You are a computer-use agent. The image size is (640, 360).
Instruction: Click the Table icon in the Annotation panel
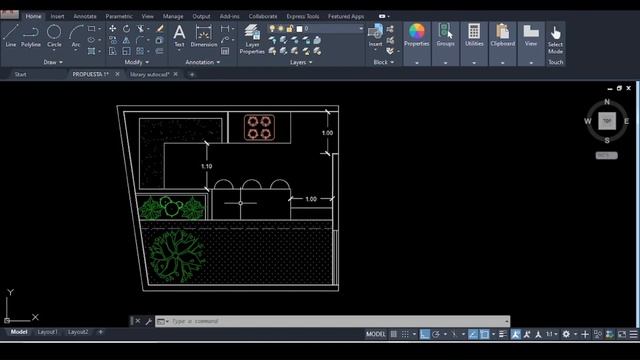pyautogui.click(x=225, y=51)
